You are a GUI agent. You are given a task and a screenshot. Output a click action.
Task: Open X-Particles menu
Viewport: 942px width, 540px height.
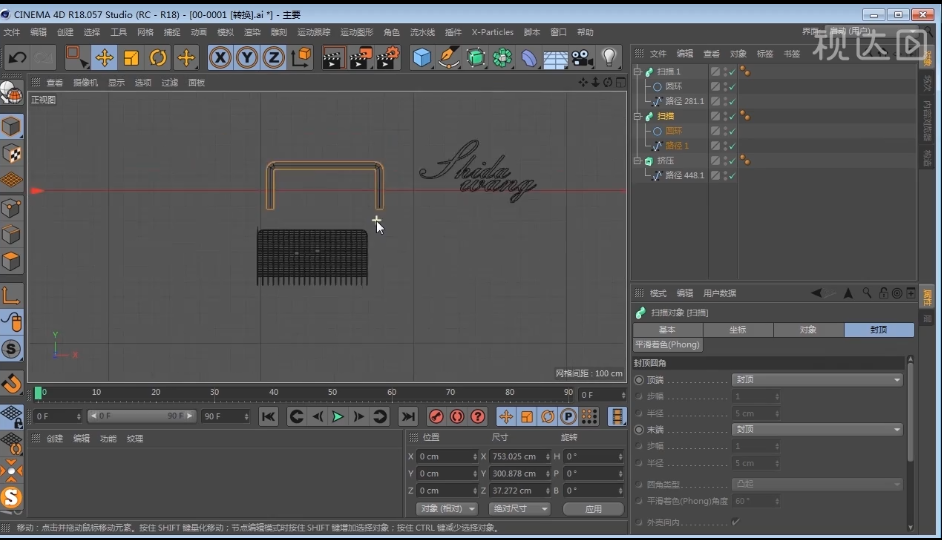[x=492, y=32]
